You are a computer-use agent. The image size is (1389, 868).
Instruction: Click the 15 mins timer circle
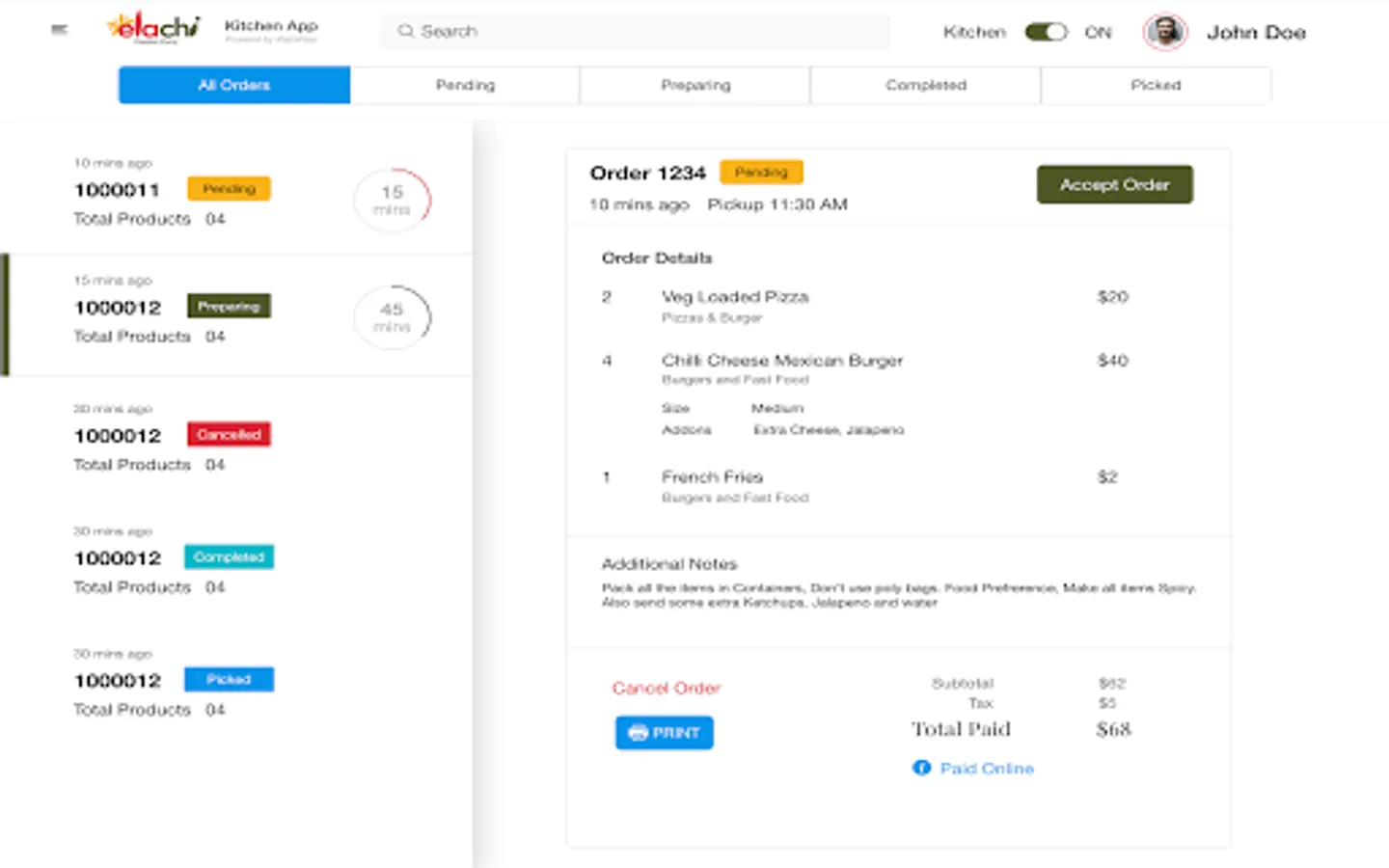(392, 200)
